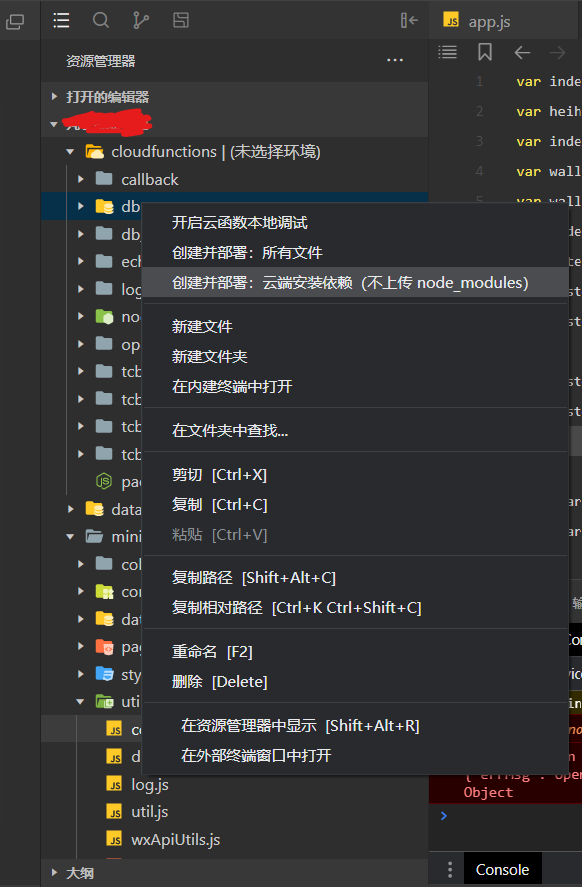
Task: Click the Console panel vertical dots icon
Action: coord(450,869)
